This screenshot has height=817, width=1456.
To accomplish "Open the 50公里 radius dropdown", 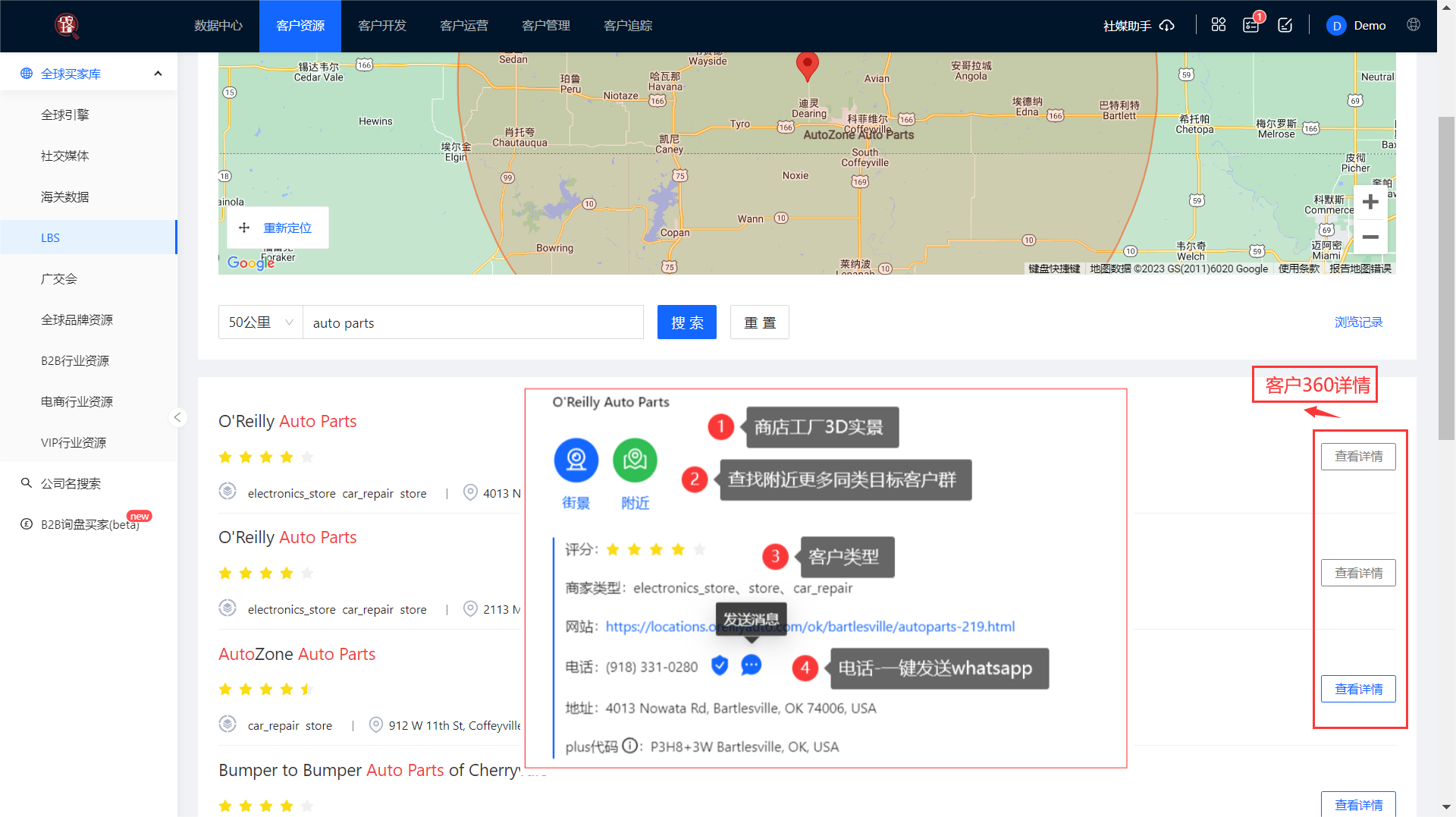I will [x=261, y=322].
